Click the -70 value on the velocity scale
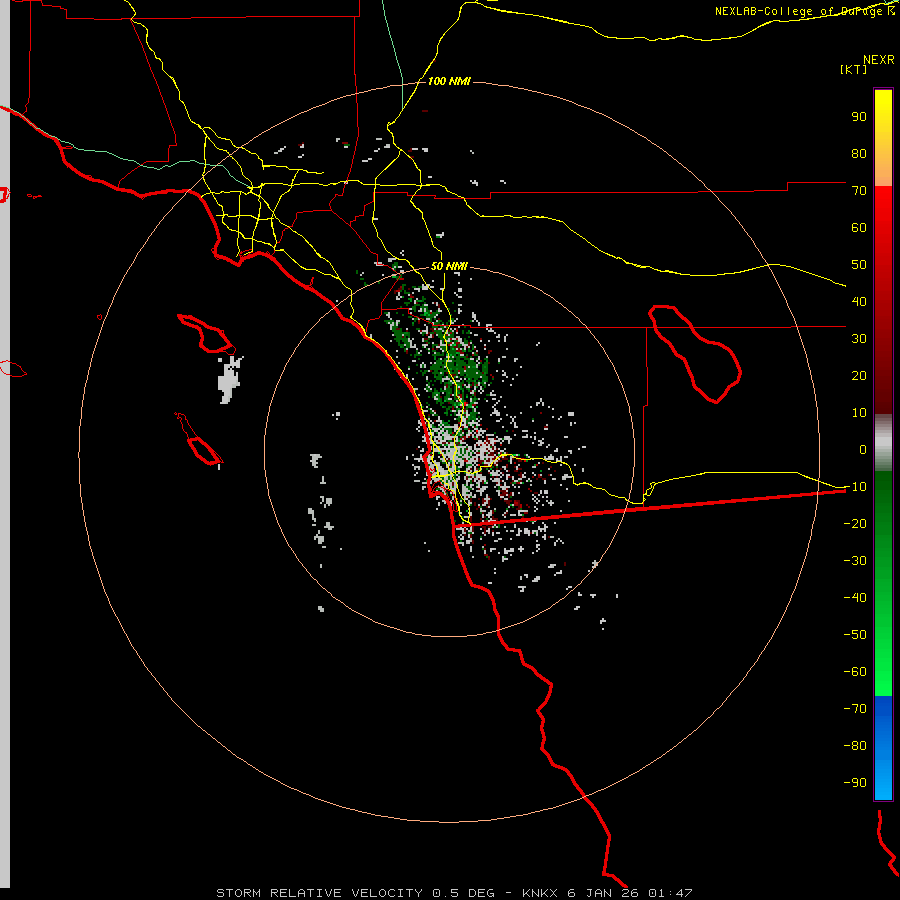 point(855,708)
